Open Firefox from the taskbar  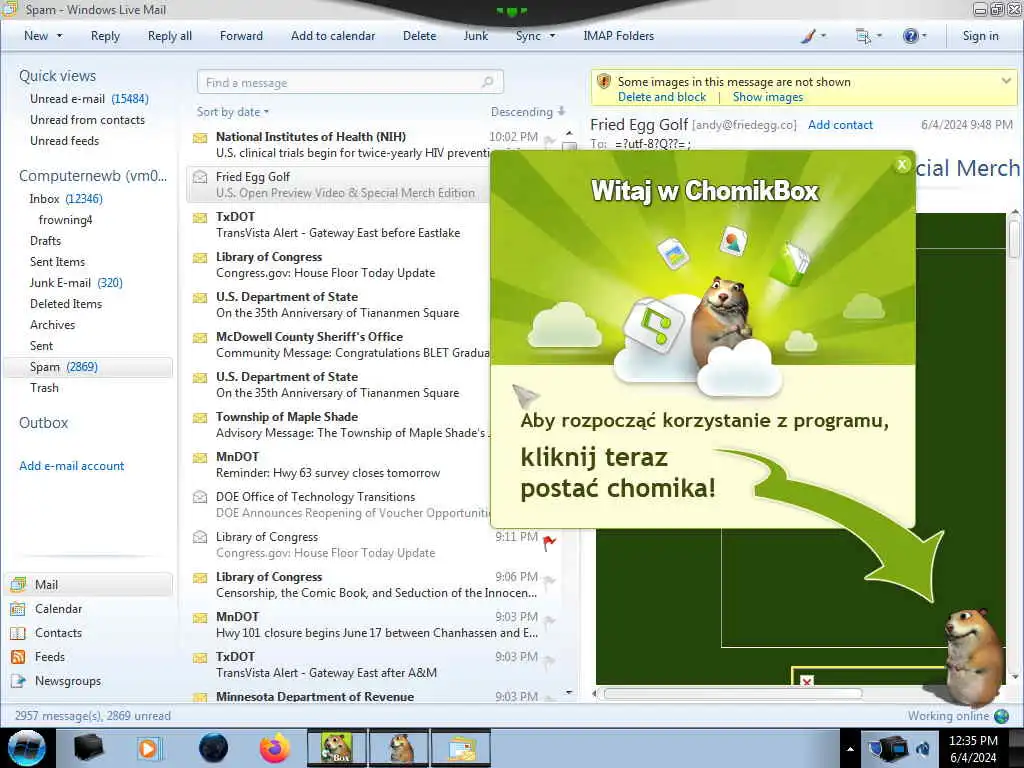click(275, 748)
